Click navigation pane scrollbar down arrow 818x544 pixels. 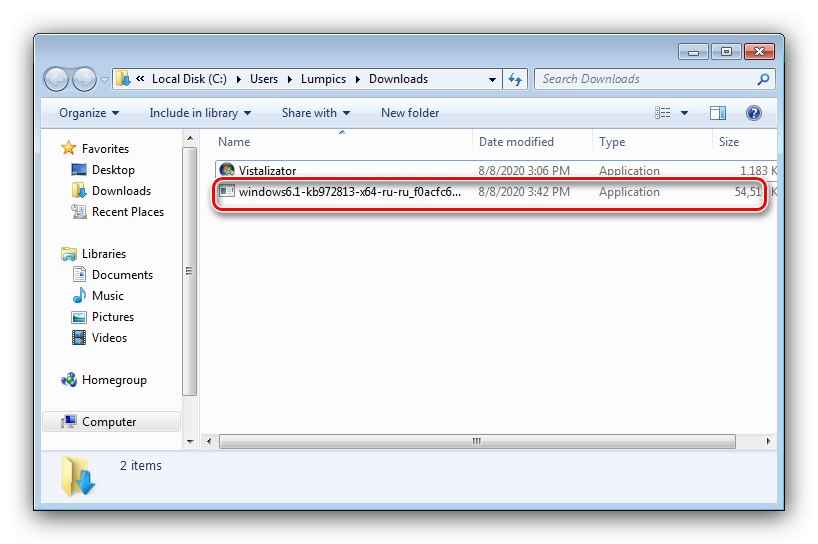pos(190,442)
